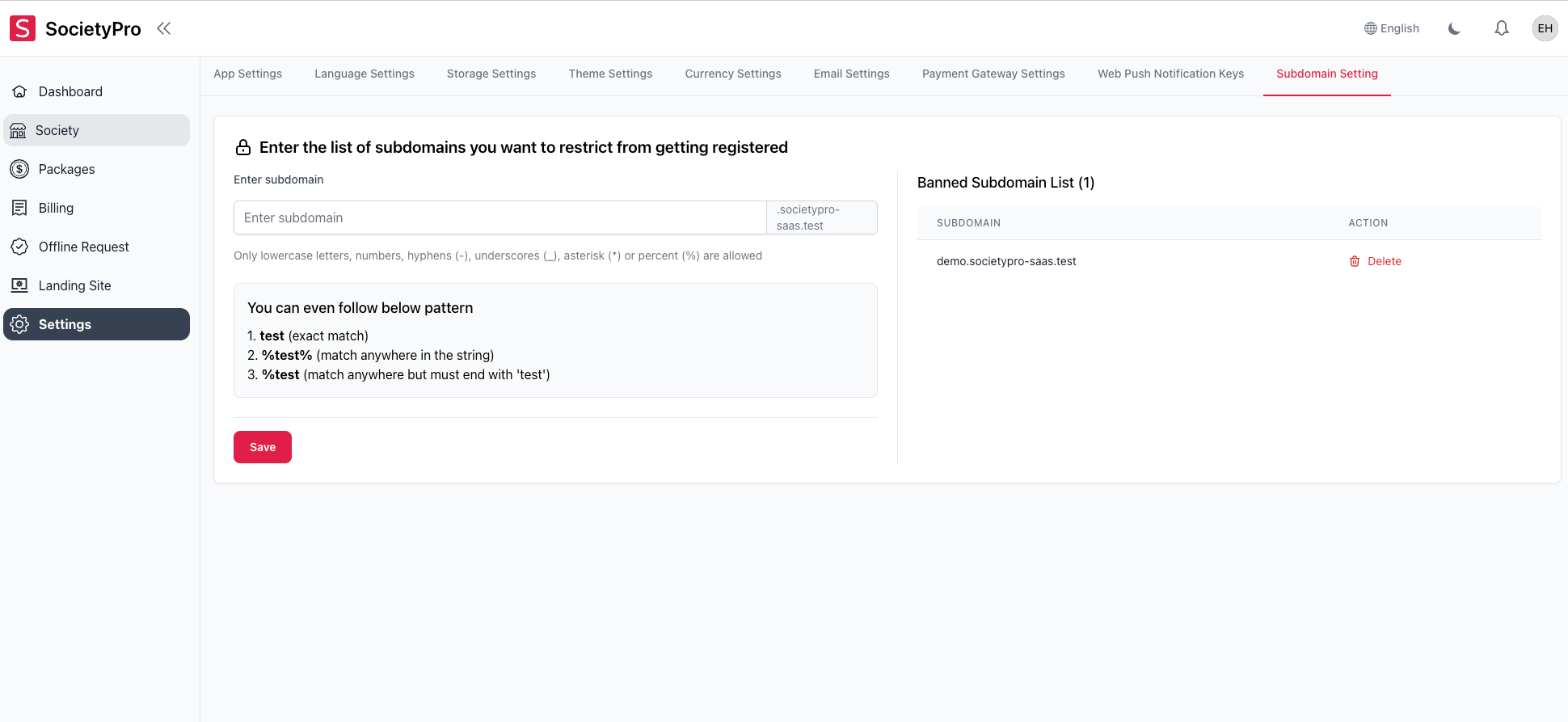
Task: Switch to the App Settings tab
Action: coord(247,74)
